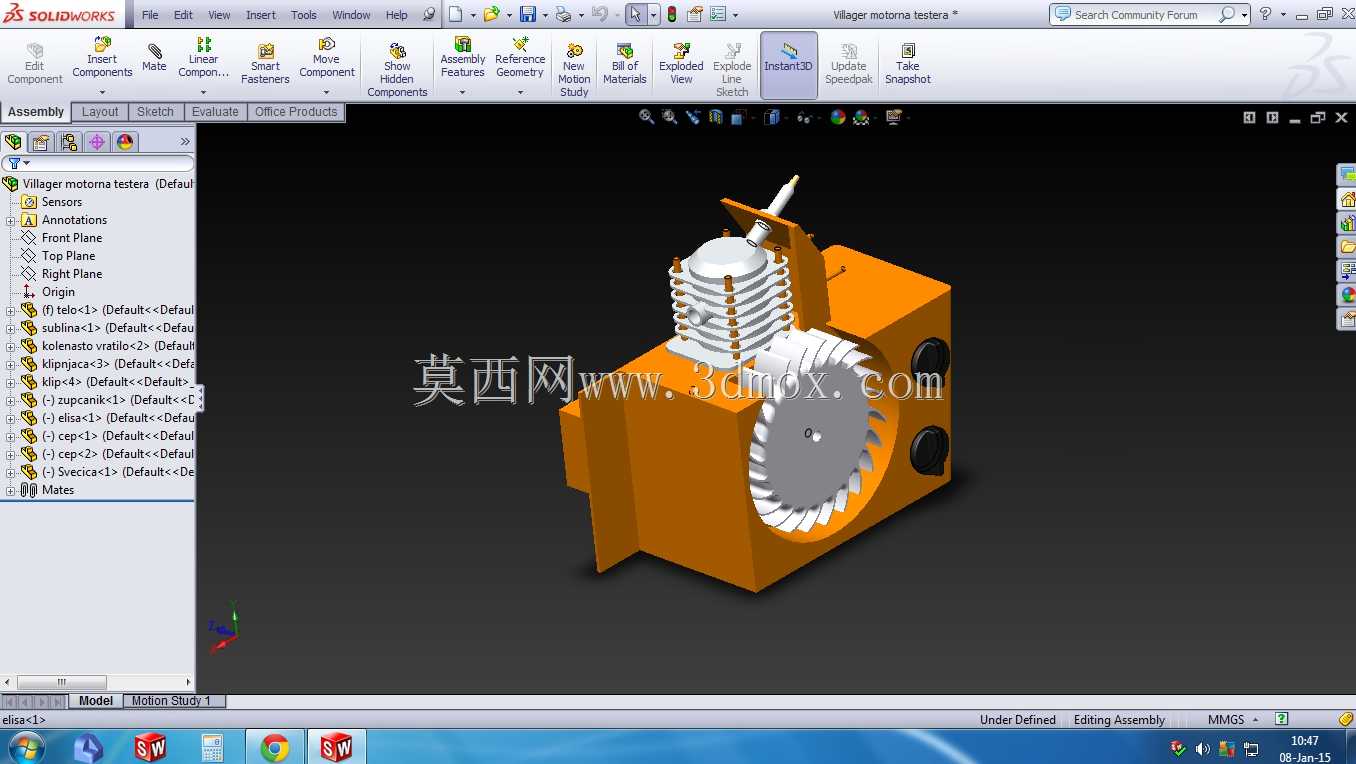Start a New Motion Study

[x=574, y=70]
